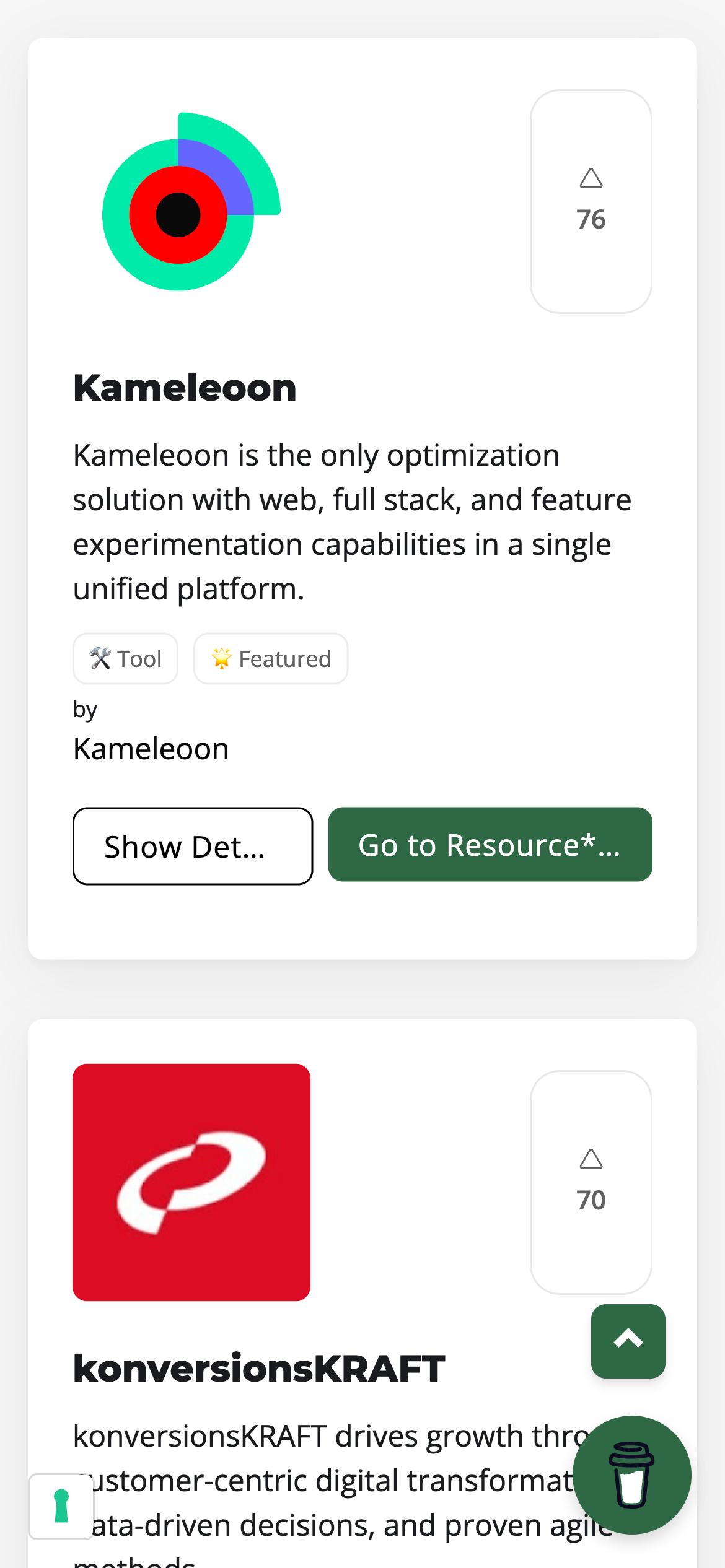Jump to top with chevron-up button
Screen dimensions: 725x1568
click(x=628, y=1341)
